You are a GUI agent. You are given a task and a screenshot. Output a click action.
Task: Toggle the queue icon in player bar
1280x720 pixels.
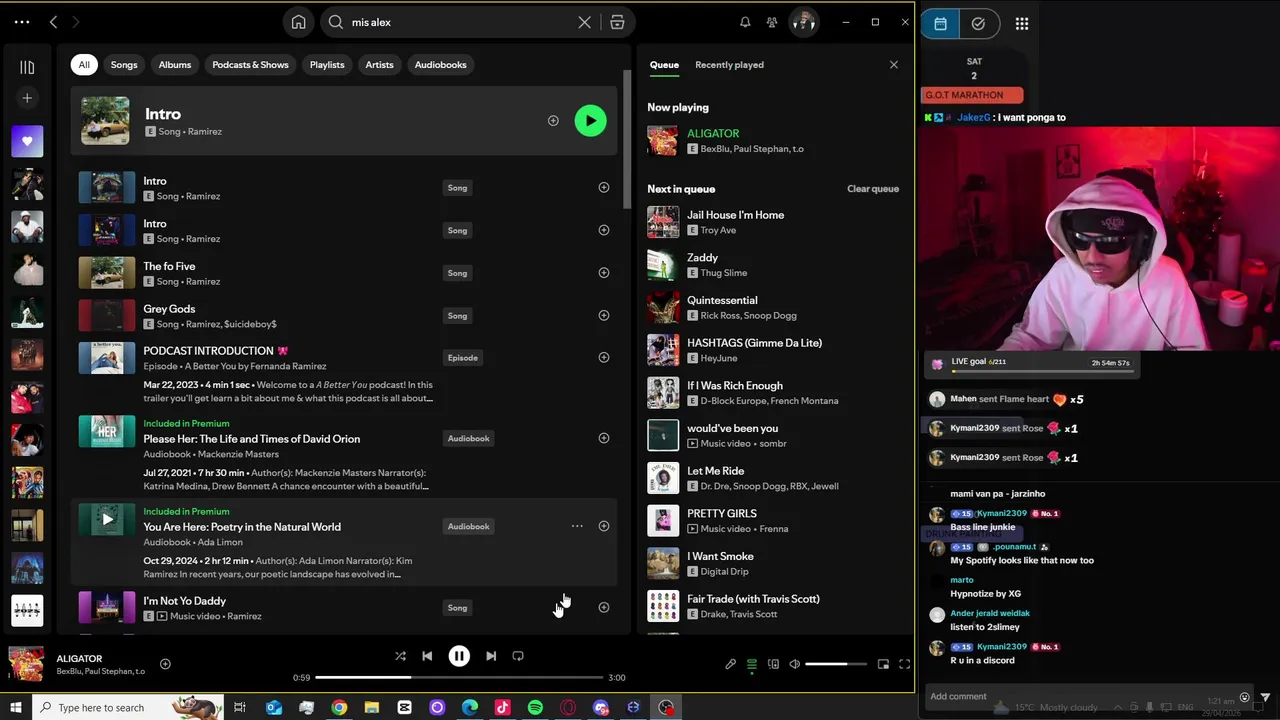tap(752, 664)
